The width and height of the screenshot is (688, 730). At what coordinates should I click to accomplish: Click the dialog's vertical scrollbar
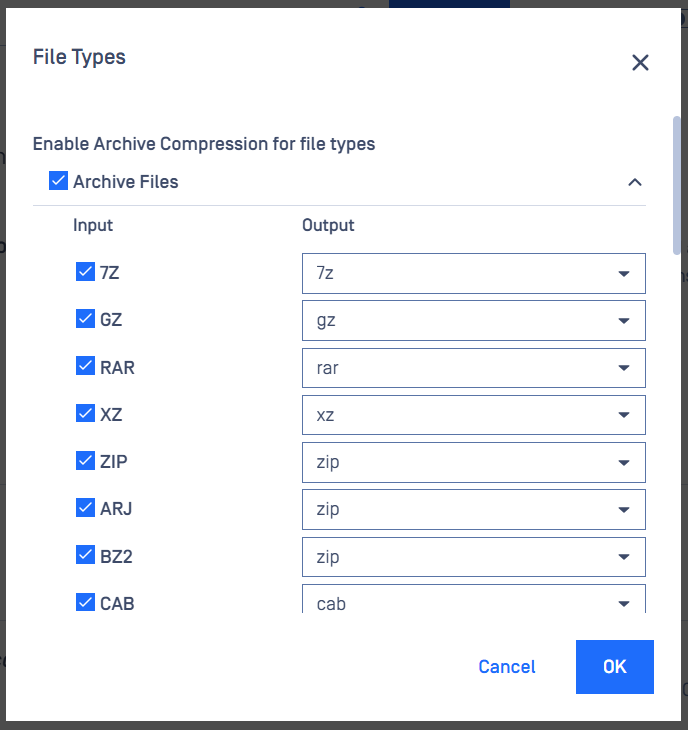676,185
